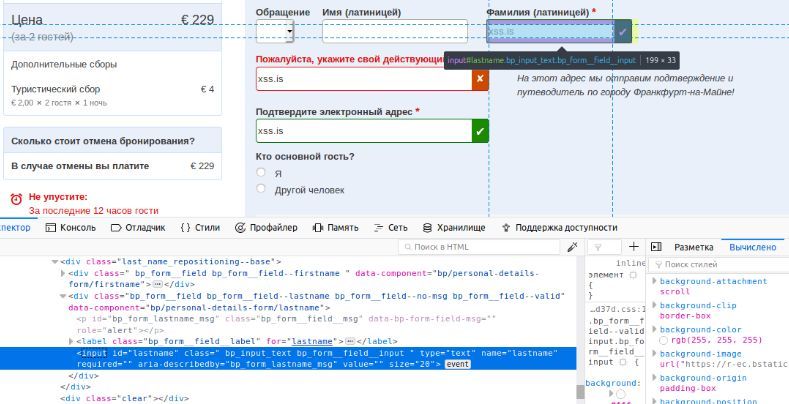Click the Имя (латиницей) input field
The image size is (789, 404).
click(395, 31)
